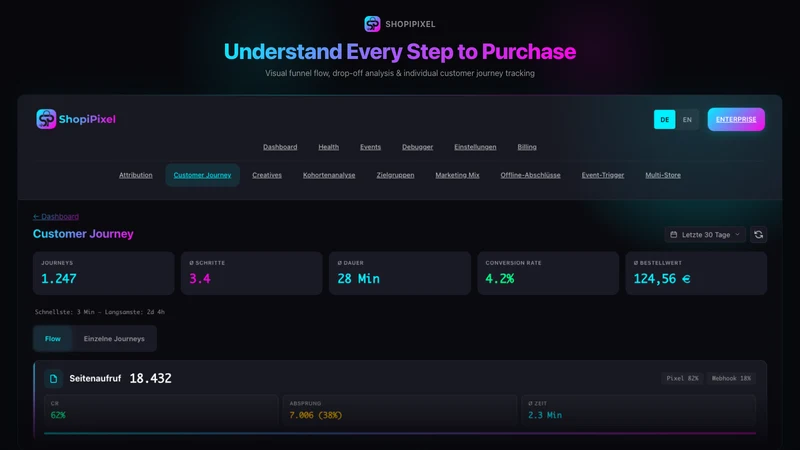
Task: Go to Billing
Action: 527,147
